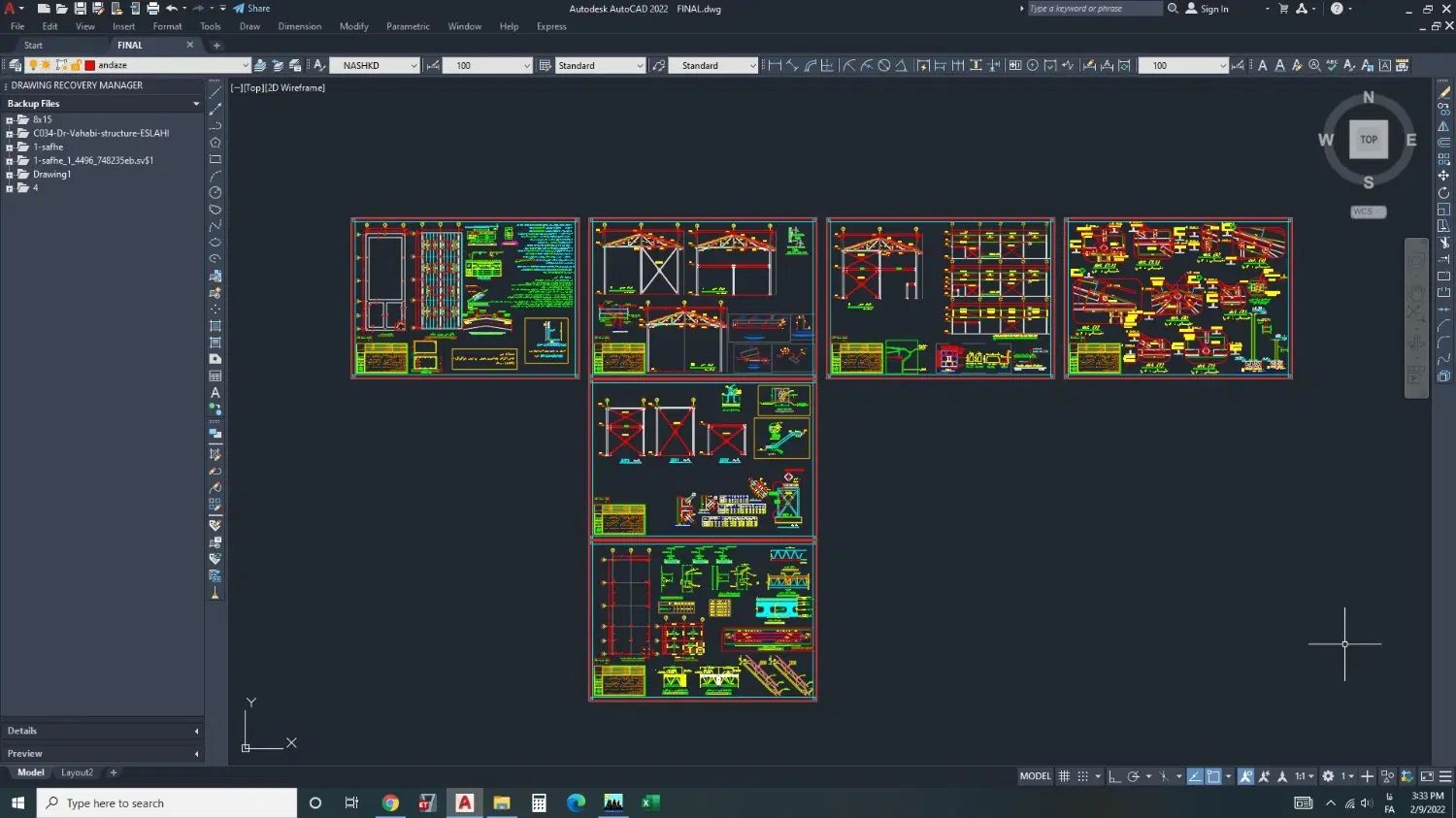Image resolution: width=1456 pixels, height=818 pixels.
Task: Click the new drawing tab plus button
Action: (x=216, y=45)
